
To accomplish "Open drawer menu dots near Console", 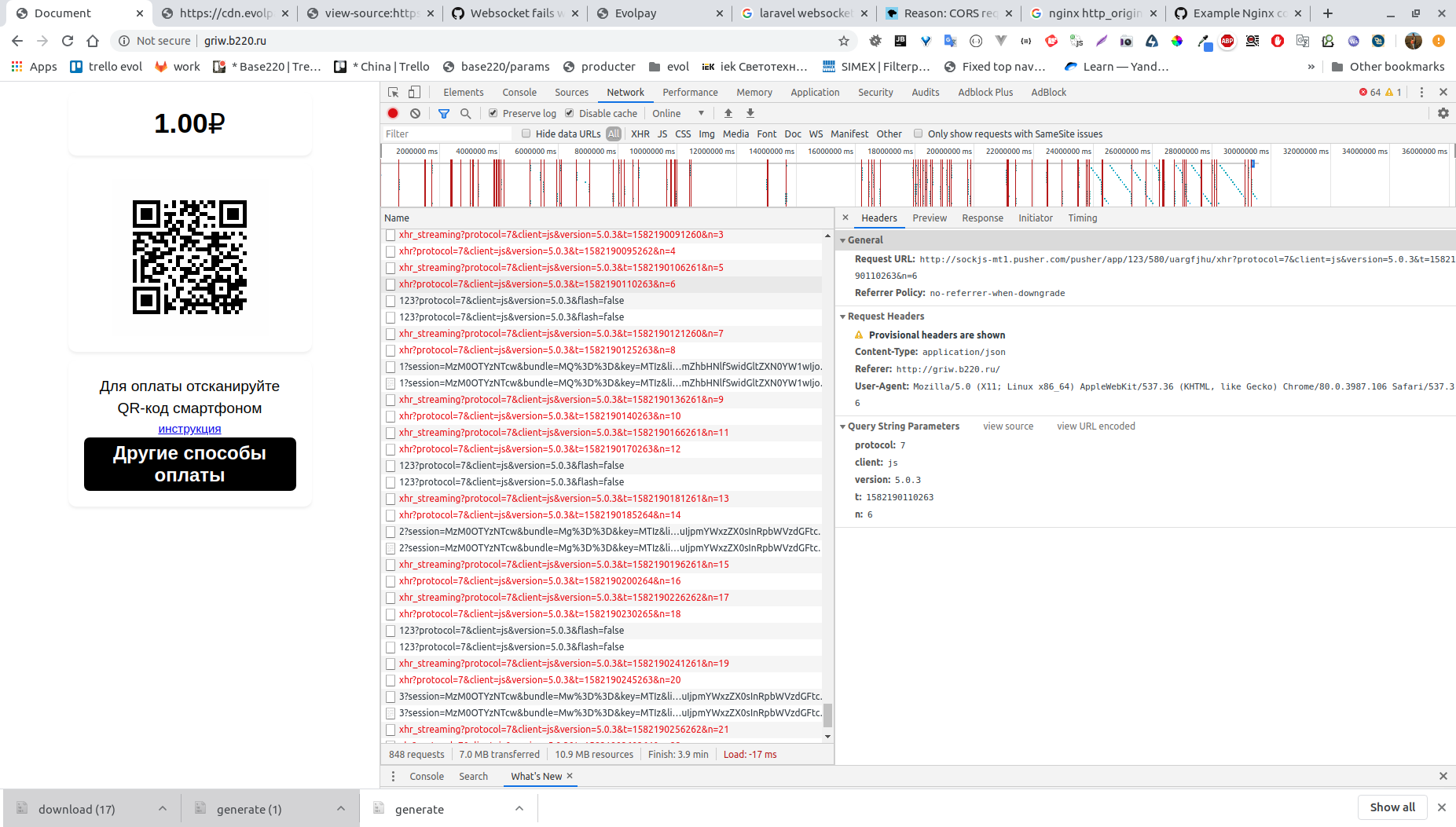I will (x=394, y=776).
